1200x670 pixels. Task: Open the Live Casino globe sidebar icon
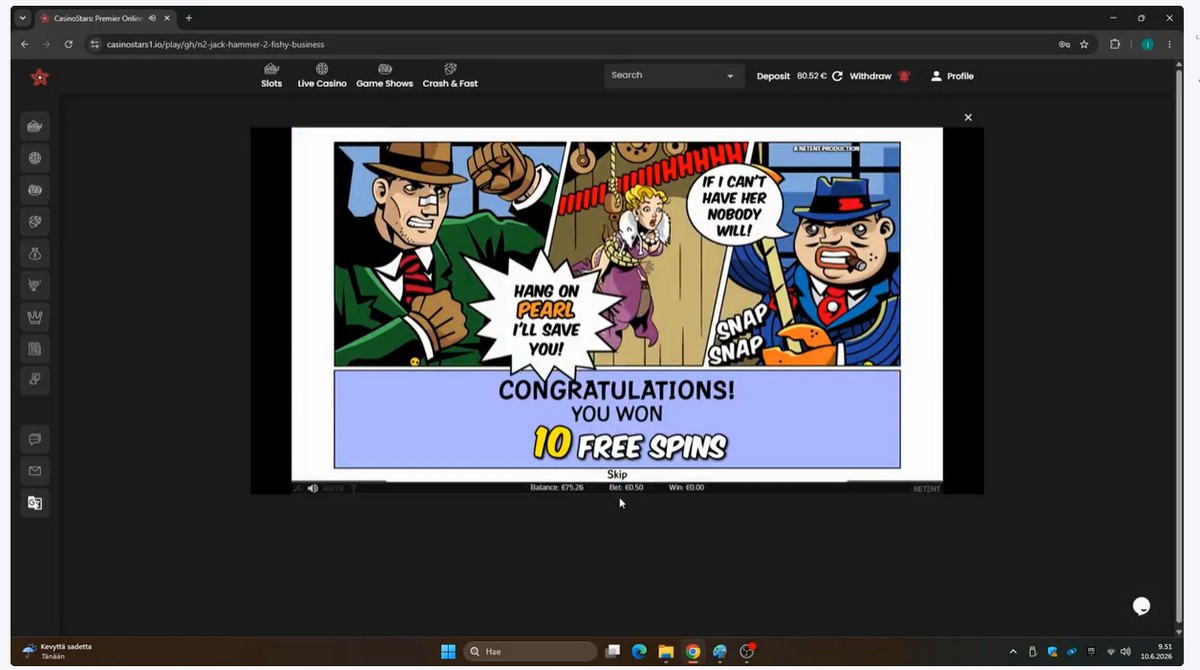coord(35,158)
